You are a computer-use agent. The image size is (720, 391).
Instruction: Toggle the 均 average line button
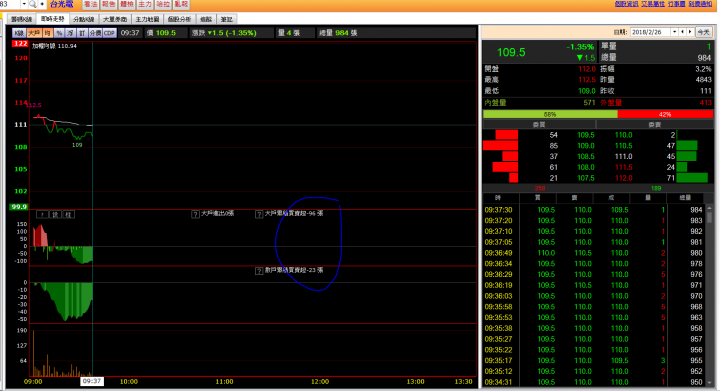47,33
